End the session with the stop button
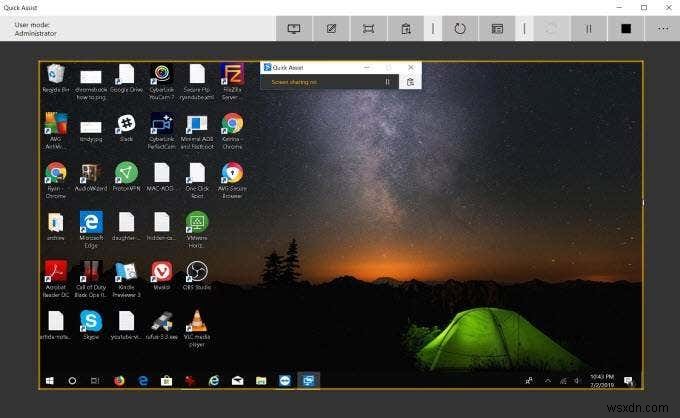 [x=626, y=29]
